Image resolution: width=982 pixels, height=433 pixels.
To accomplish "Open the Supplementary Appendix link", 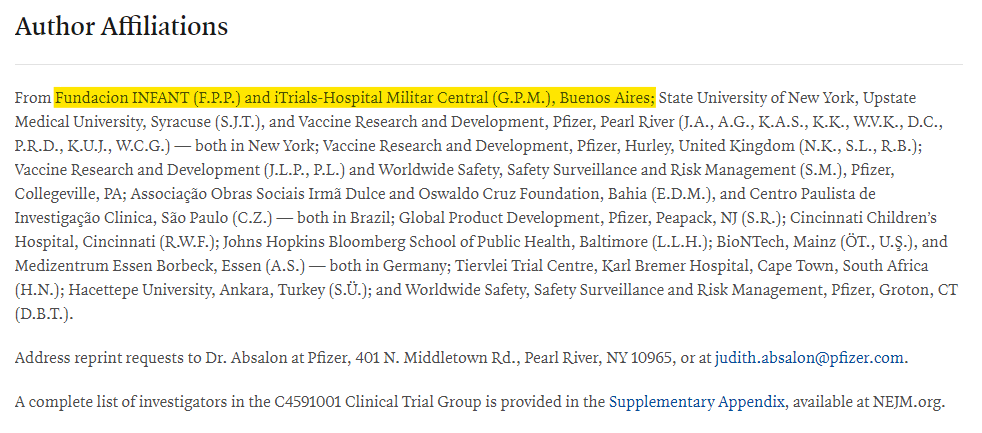I will 697,403.
